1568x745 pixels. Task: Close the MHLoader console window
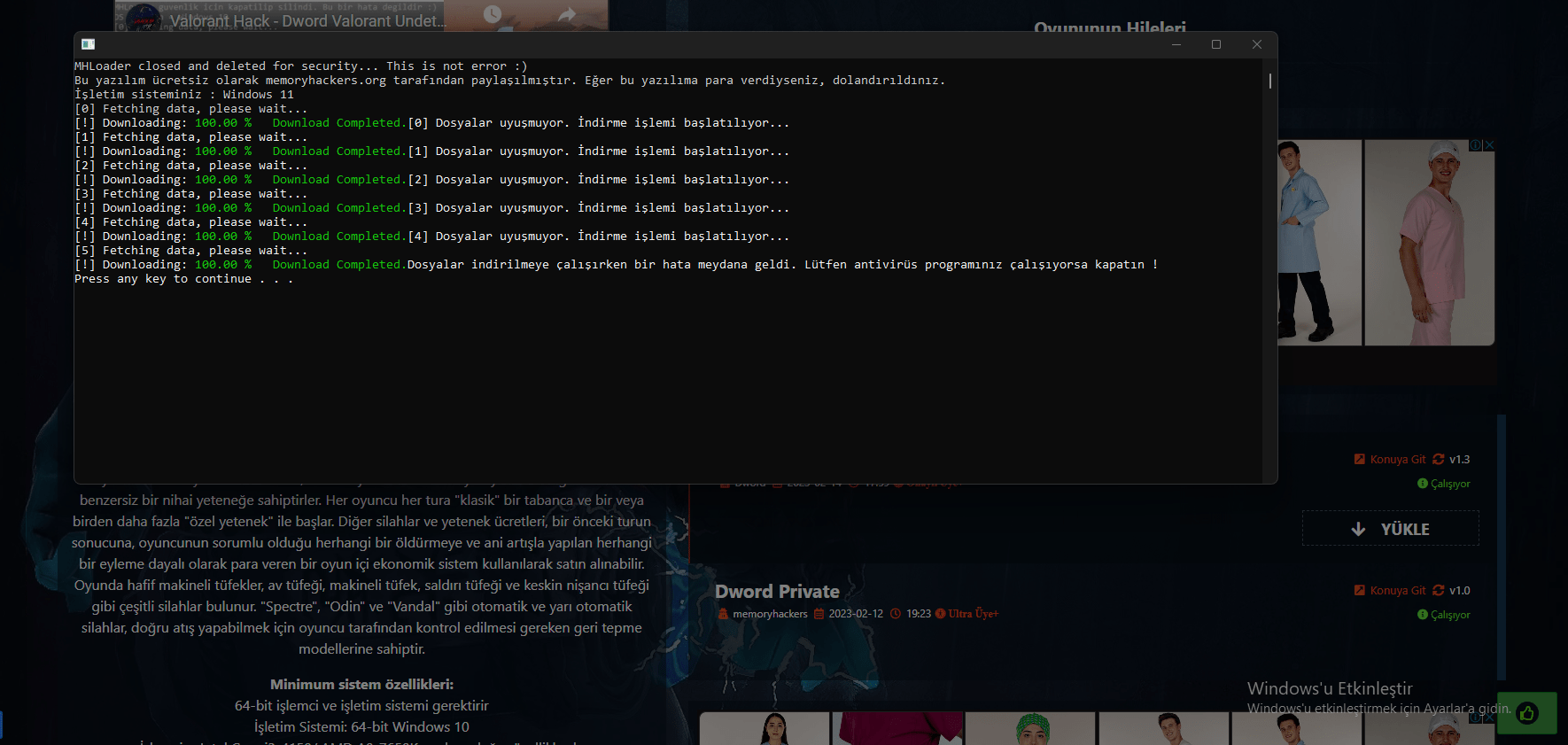tap(1256, 44)
